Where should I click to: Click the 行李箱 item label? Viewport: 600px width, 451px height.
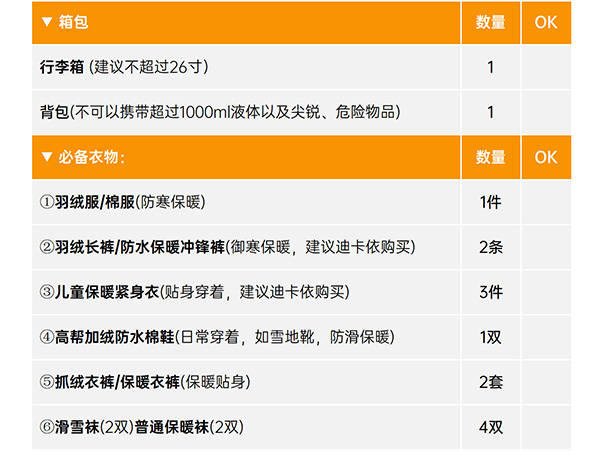pyautogui.click(x=62, y=68)
